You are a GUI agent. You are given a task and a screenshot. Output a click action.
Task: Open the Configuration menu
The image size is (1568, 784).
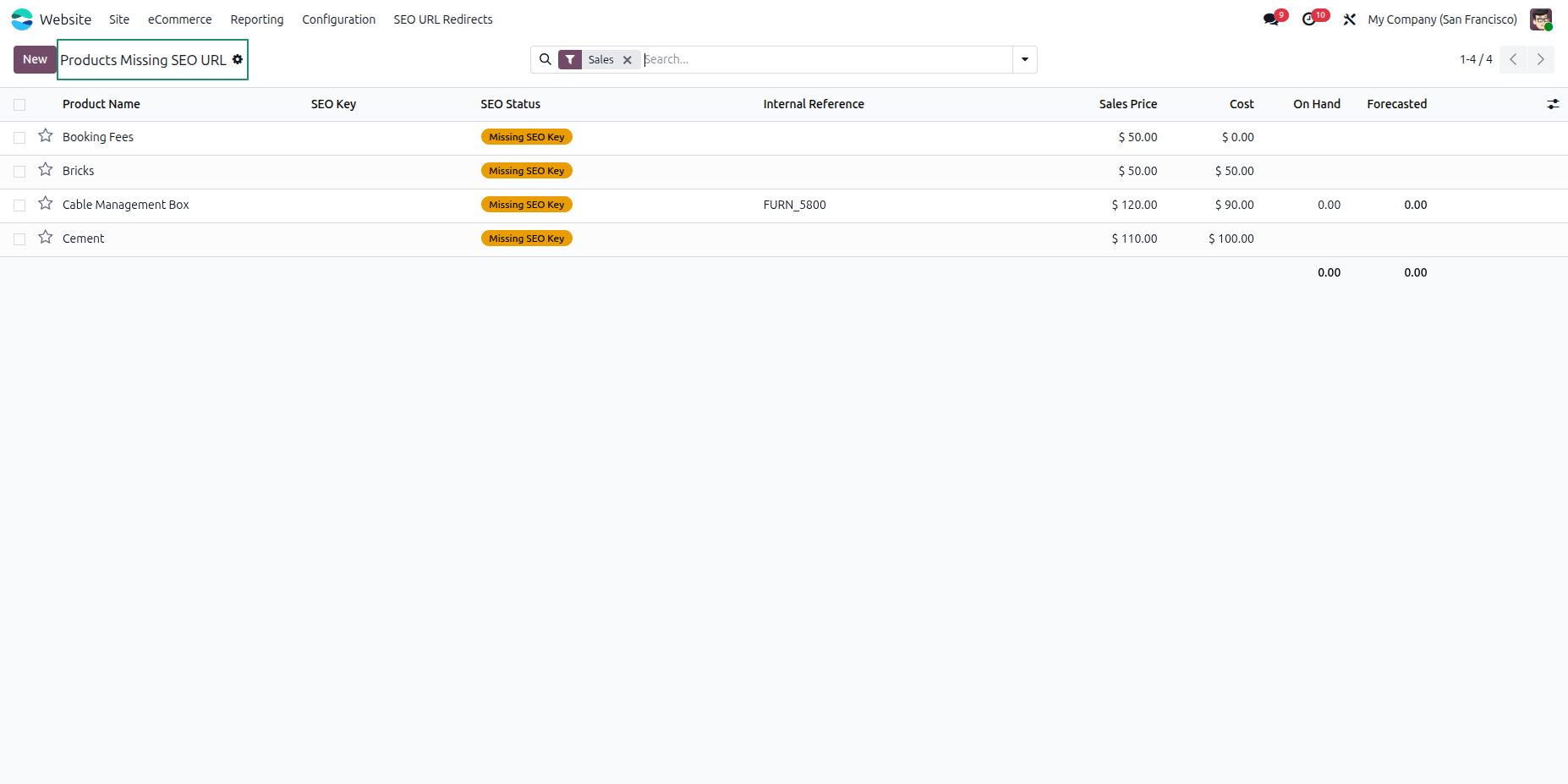tap(338, 19)
